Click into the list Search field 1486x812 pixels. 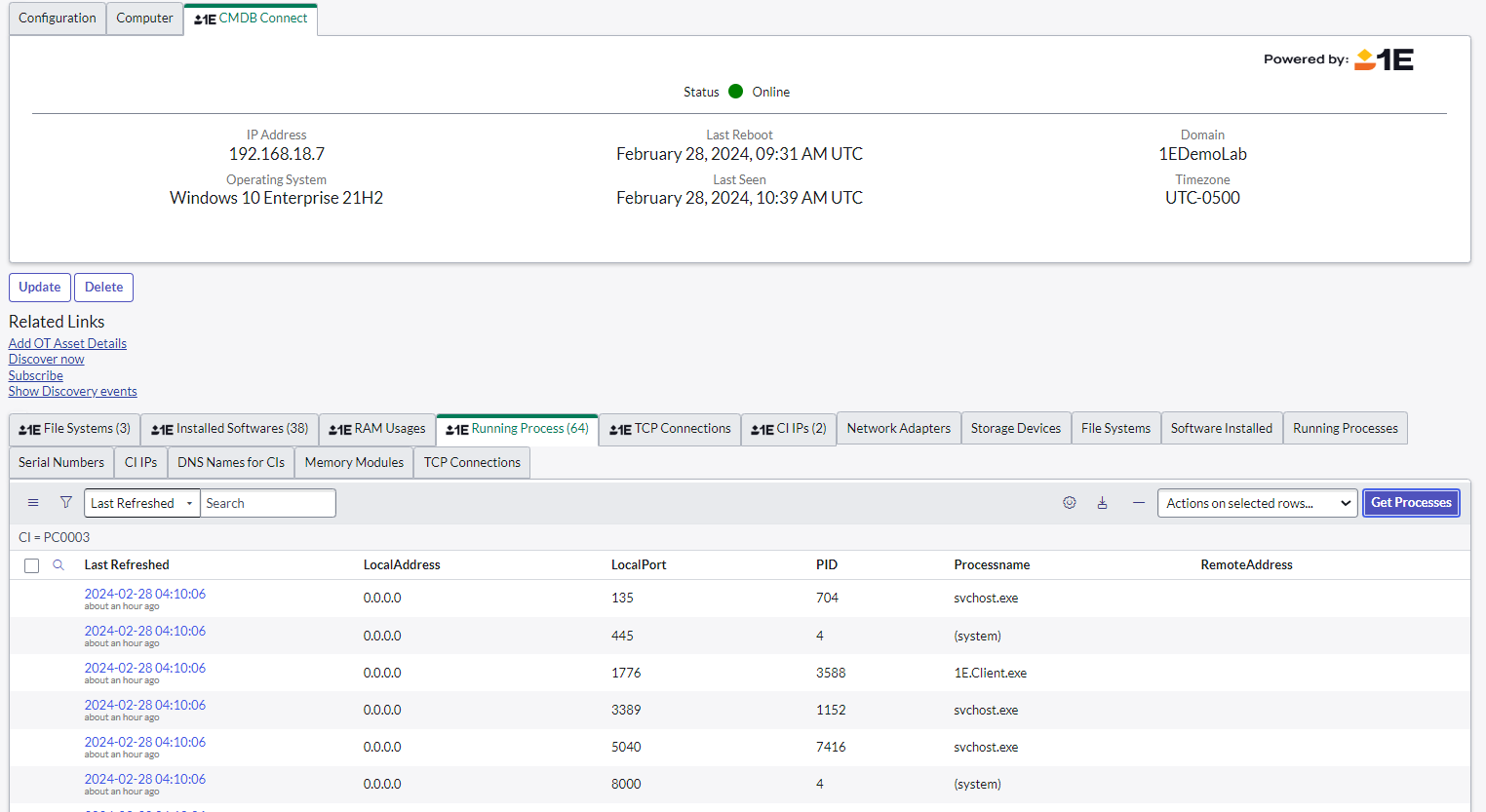click(x=267, y=503)
